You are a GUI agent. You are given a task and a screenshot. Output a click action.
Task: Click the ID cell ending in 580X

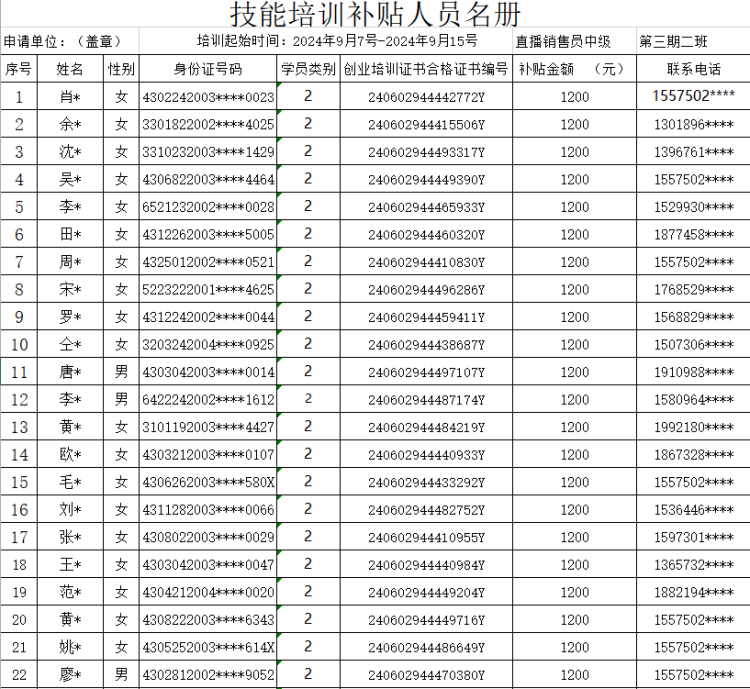(x=208, y=483)
